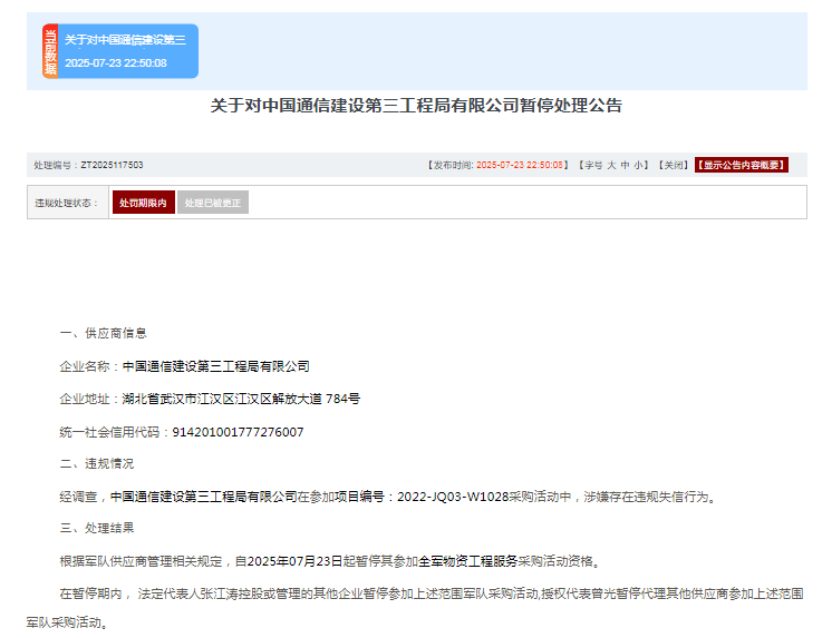The height and width of the screenshot is (638, 832).
Task: Click the 一、供应商信息 section heading
Action: pos(103,333)
